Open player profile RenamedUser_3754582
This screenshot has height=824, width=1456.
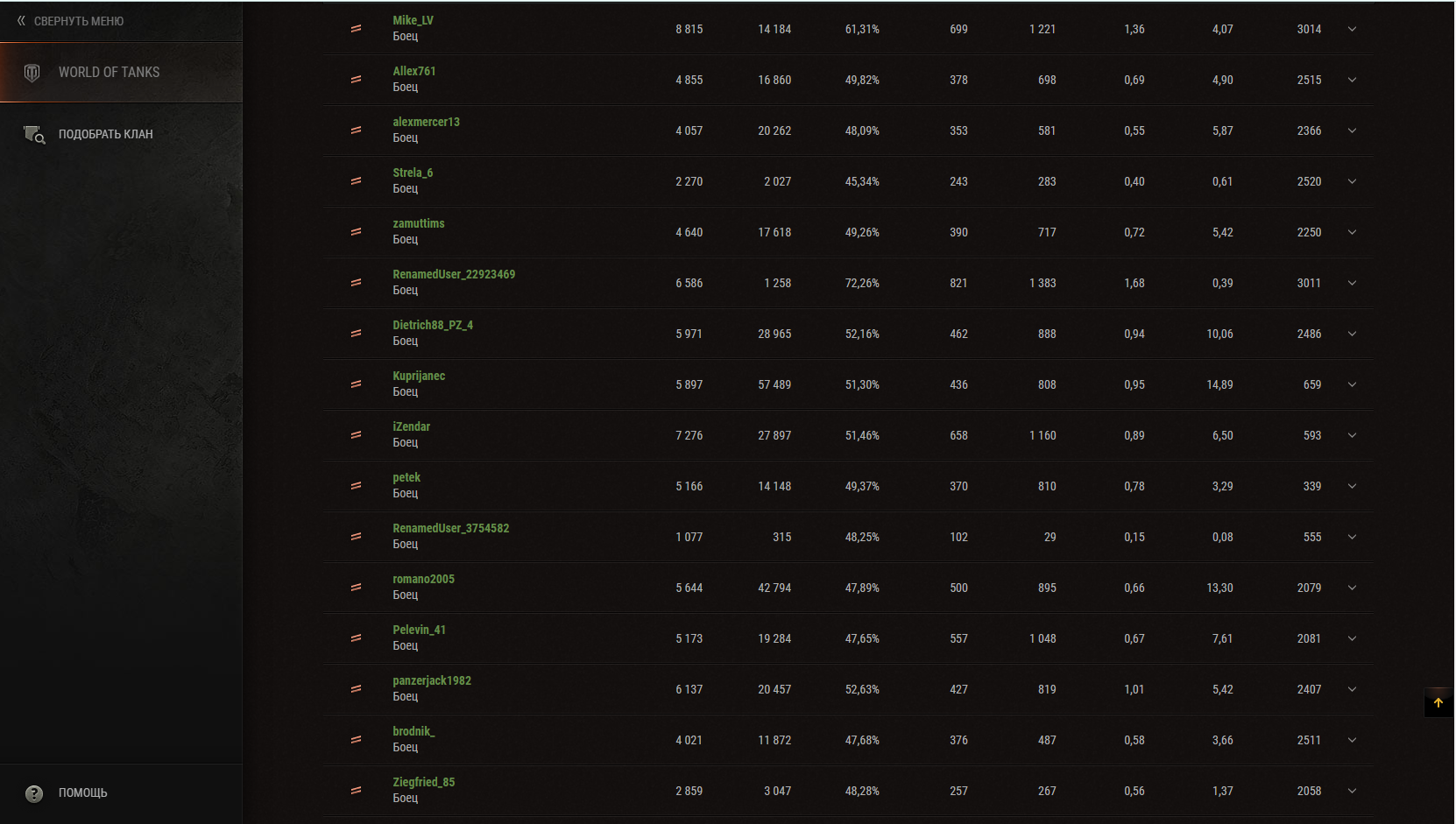tap(451, 528)
